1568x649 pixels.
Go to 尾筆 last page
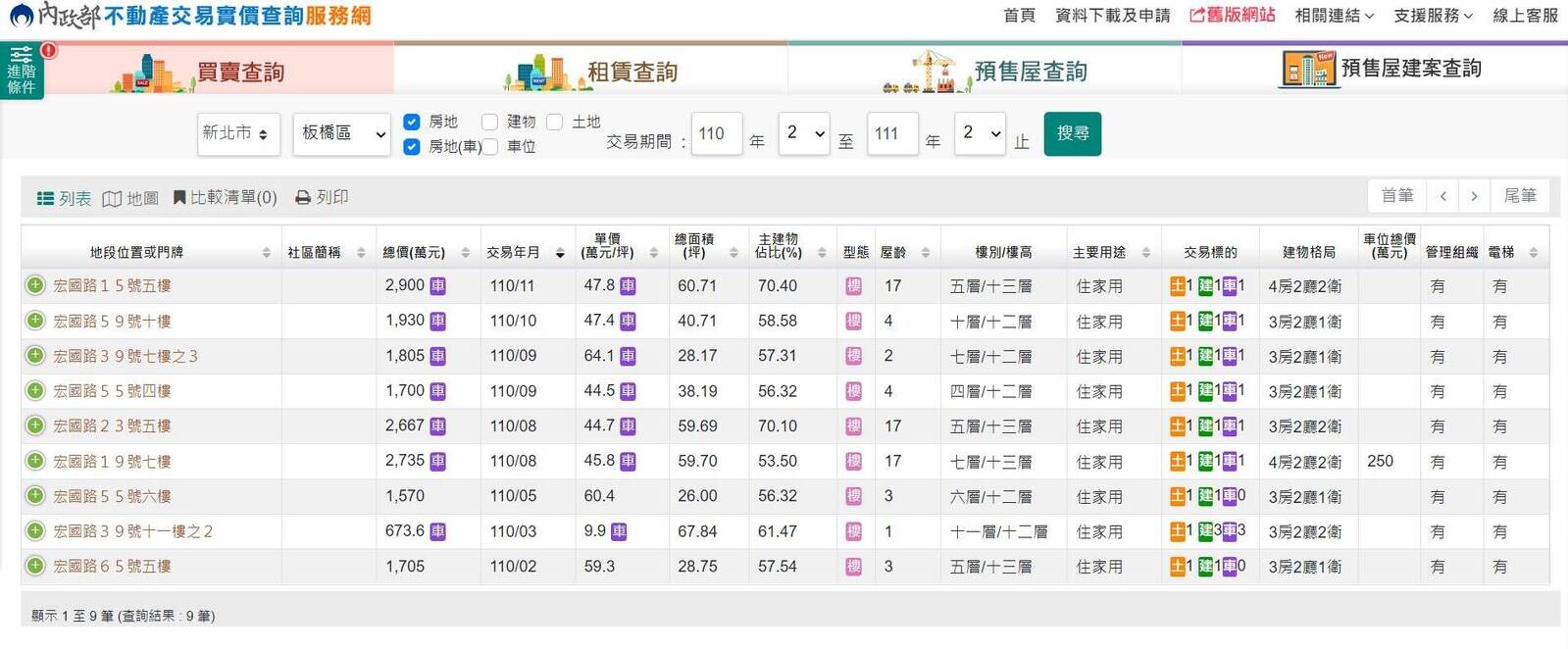coord(1520,196)
